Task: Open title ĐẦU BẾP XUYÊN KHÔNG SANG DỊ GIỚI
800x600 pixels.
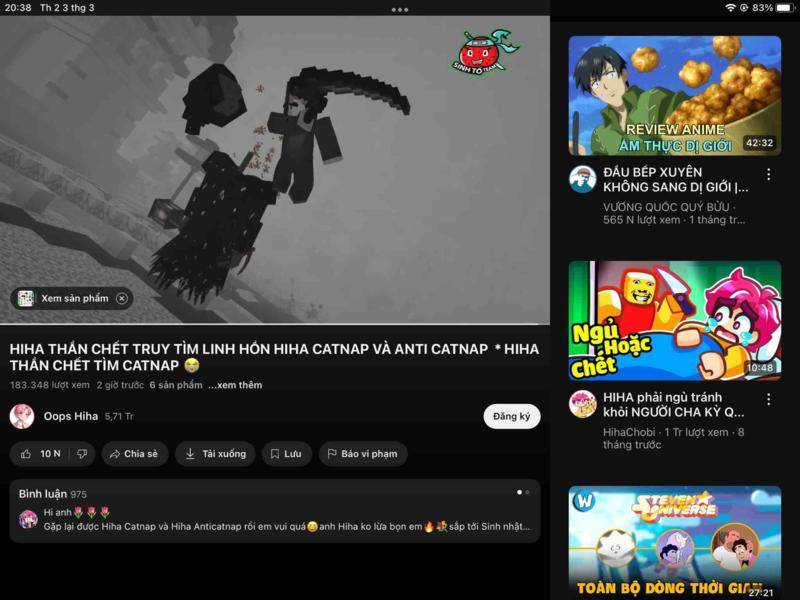Action: point(676,180)
